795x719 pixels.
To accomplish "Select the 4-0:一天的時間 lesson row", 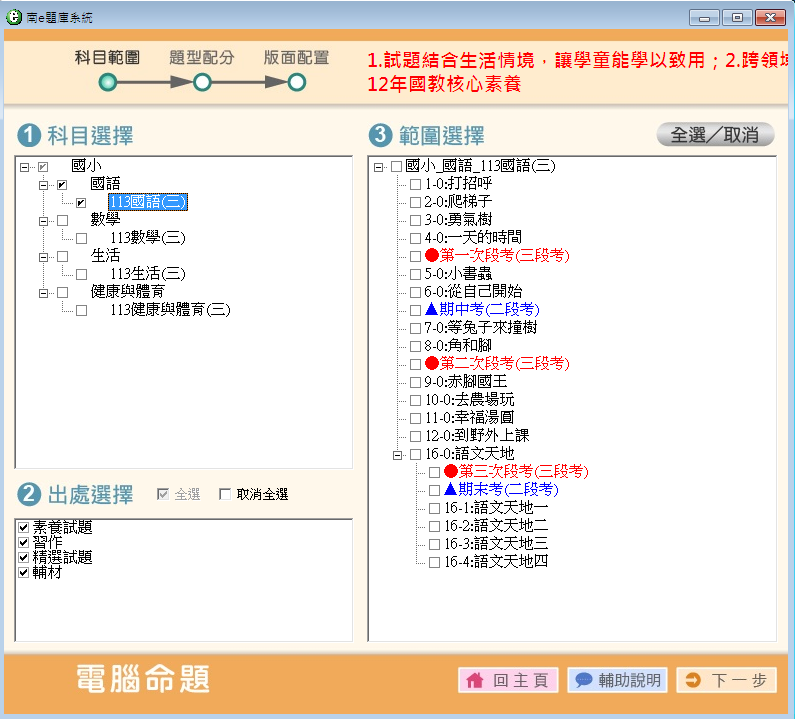I will (473, 237).
